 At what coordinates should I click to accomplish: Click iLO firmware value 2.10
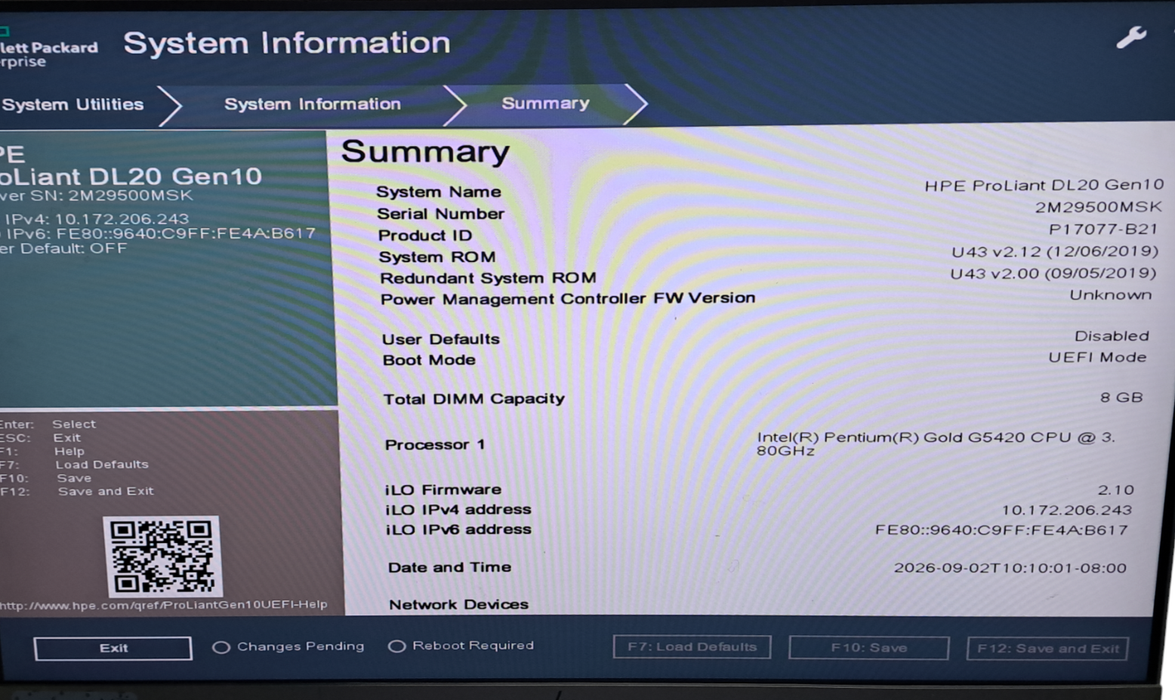1116,490
